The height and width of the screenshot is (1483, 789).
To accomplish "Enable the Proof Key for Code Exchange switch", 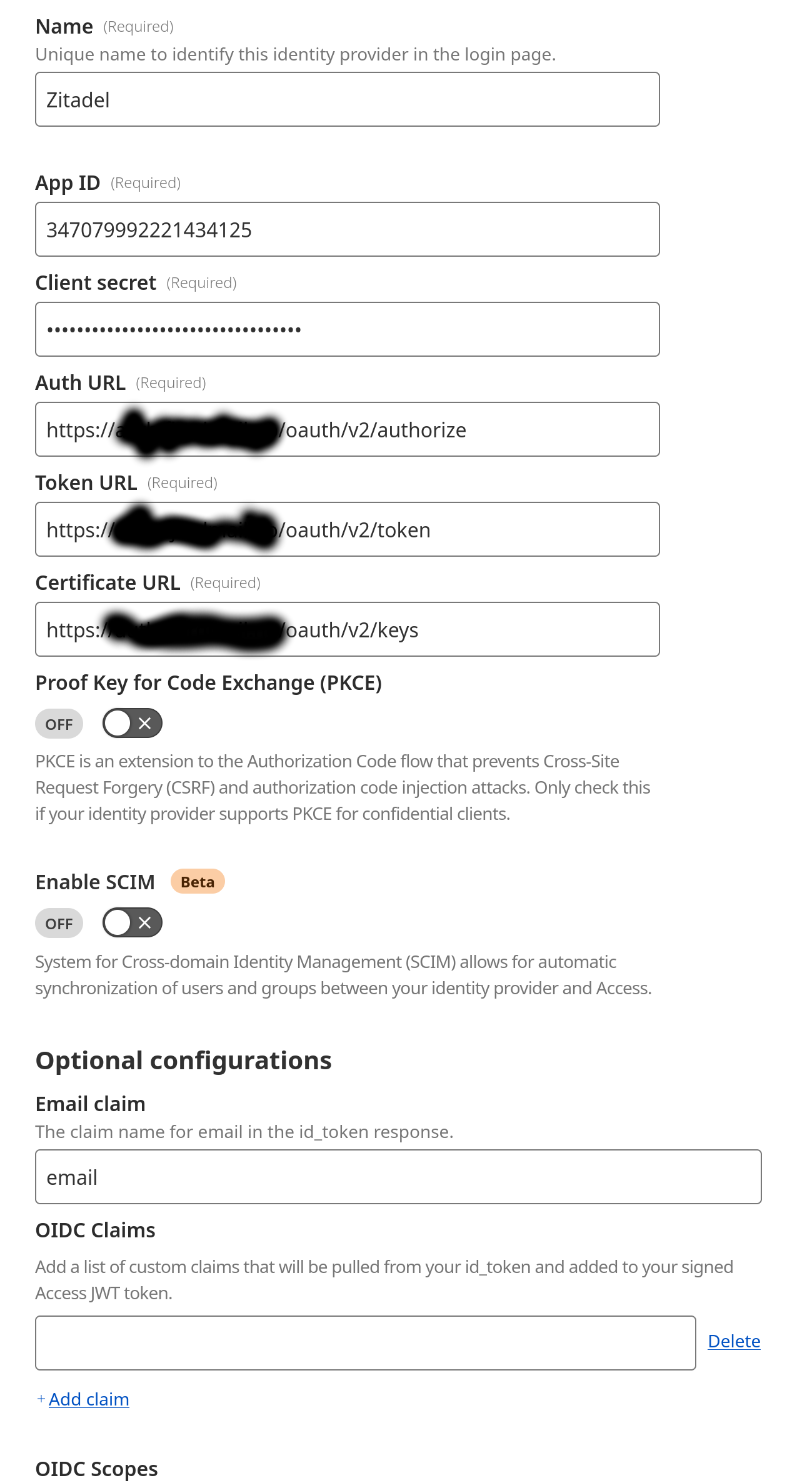I will point(131,723).
